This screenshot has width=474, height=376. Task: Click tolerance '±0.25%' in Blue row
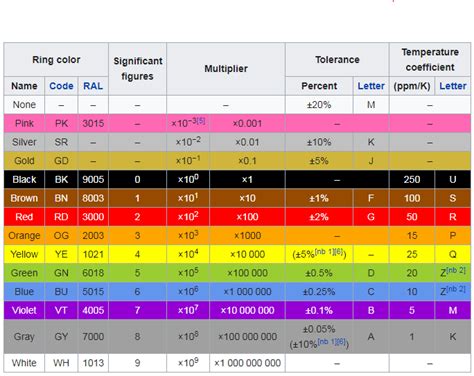click(x=319, y=291)
